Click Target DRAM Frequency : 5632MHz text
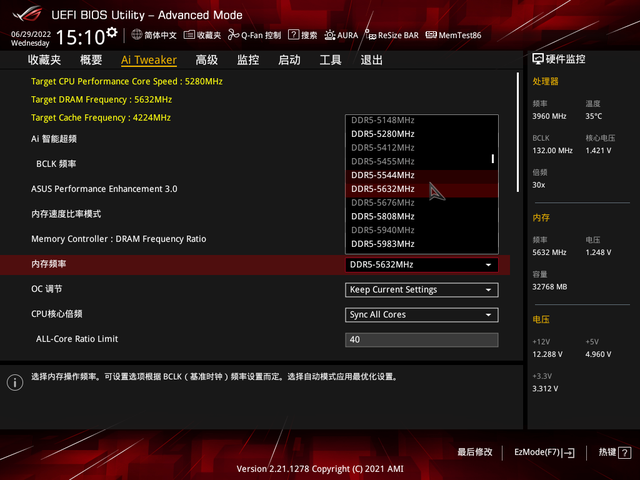 pos(101,100)
